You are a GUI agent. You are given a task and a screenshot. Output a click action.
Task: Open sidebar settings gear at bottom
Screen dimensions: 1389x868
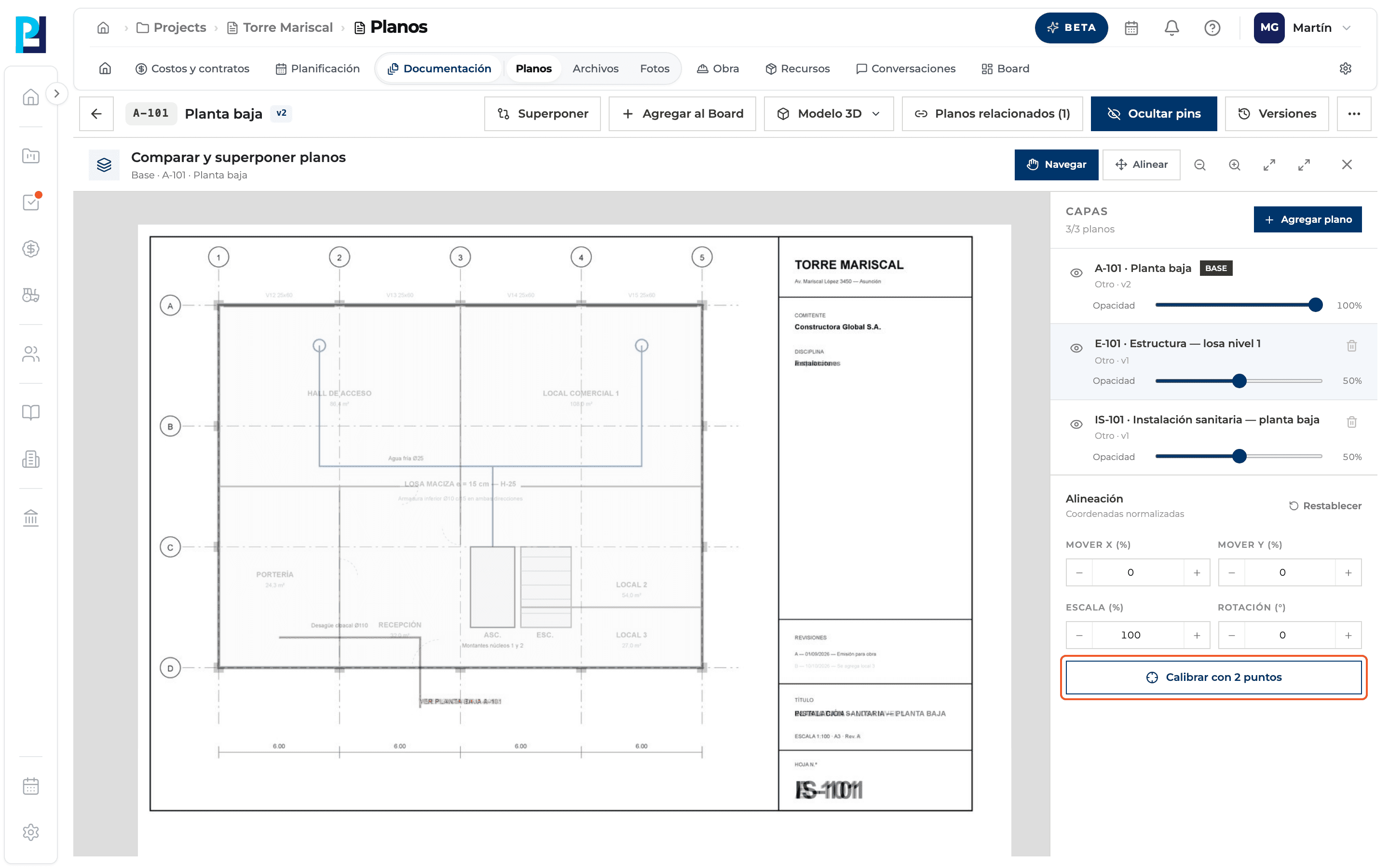31,832
